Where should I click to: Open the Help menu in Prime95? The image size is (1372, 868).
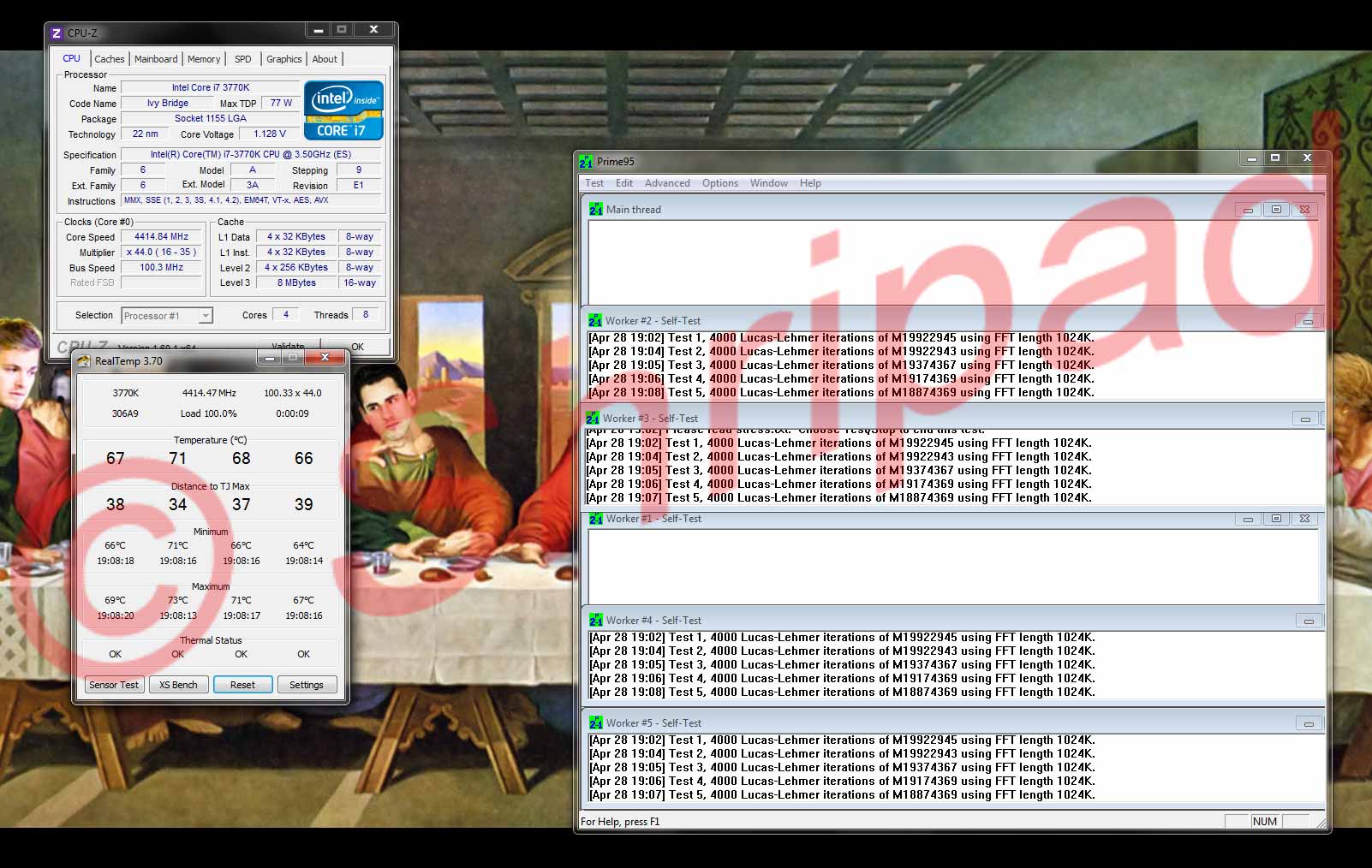810,183
